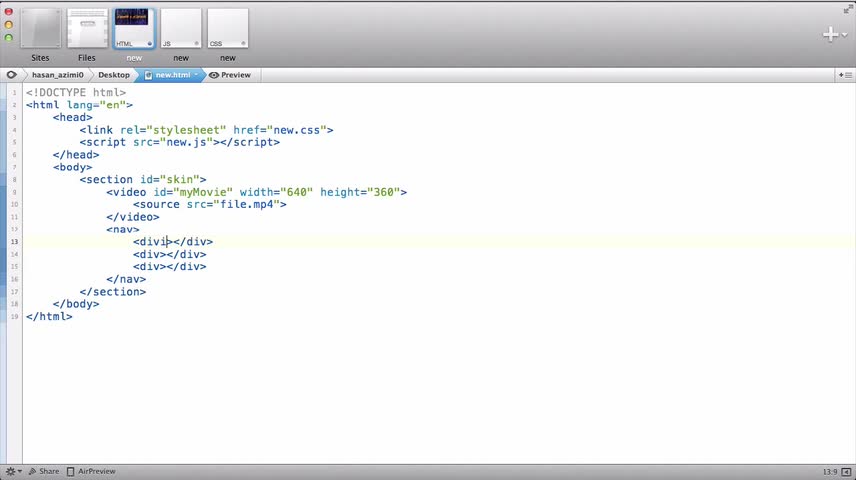Switch to the CSS new document tab
Viewport: 856px width, 480px height.
(x=228, y=28)
